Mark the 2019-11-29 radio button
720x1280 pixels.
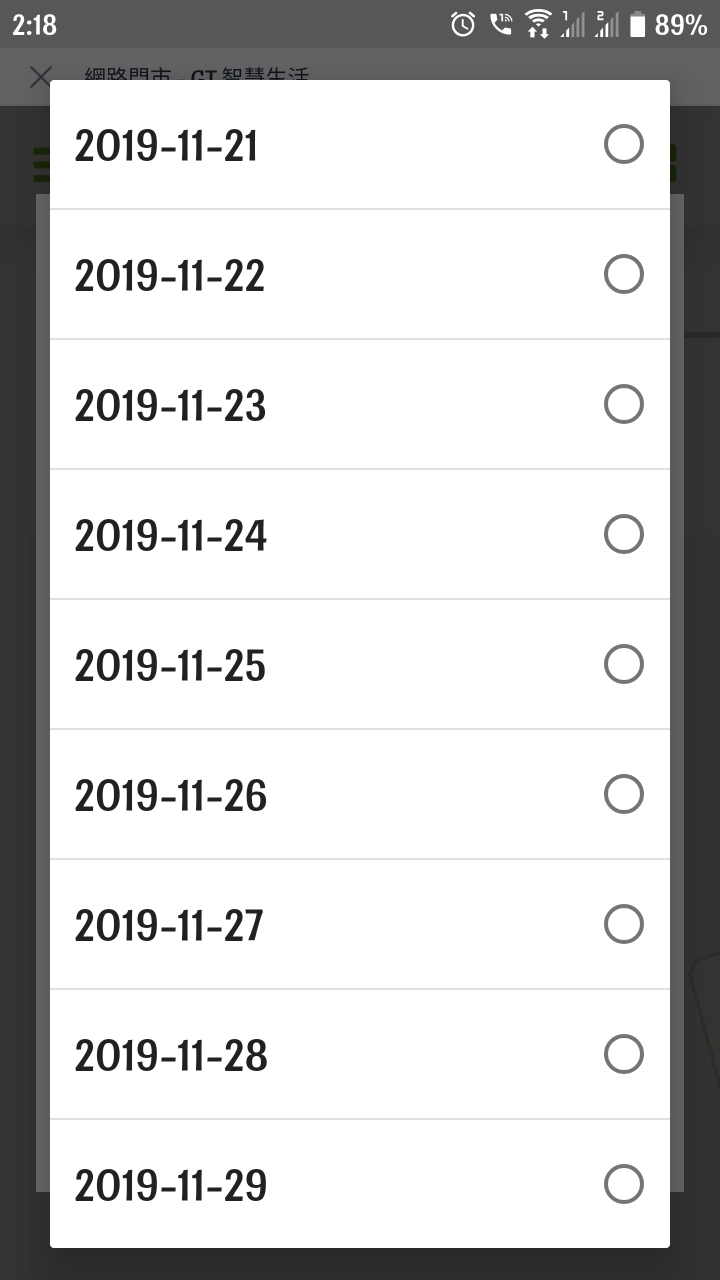click(624, 1184)
